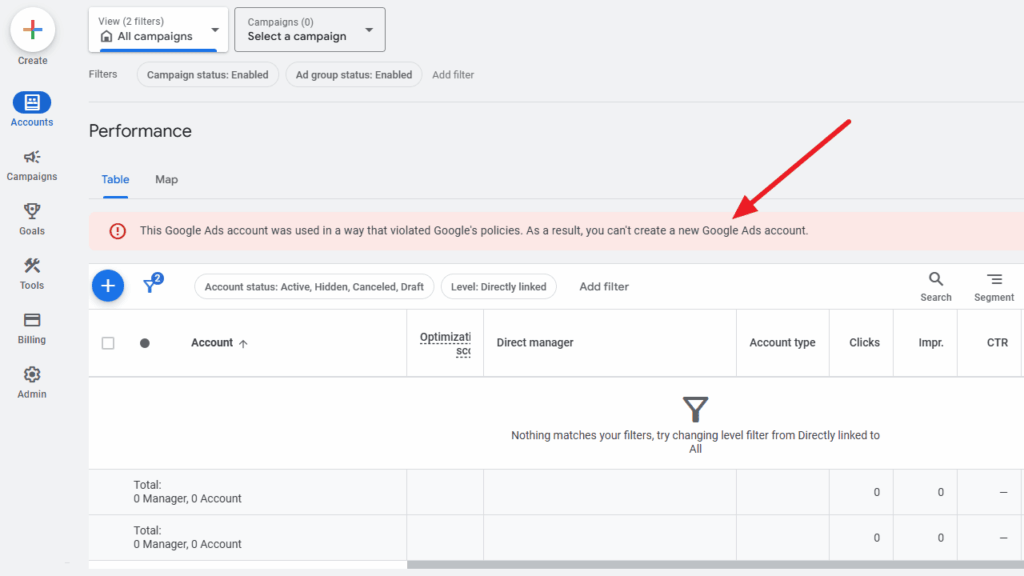Open the Select a campaign dropdown
The width and height of the screenshot is (1024, 576).
tap(309, 30)
